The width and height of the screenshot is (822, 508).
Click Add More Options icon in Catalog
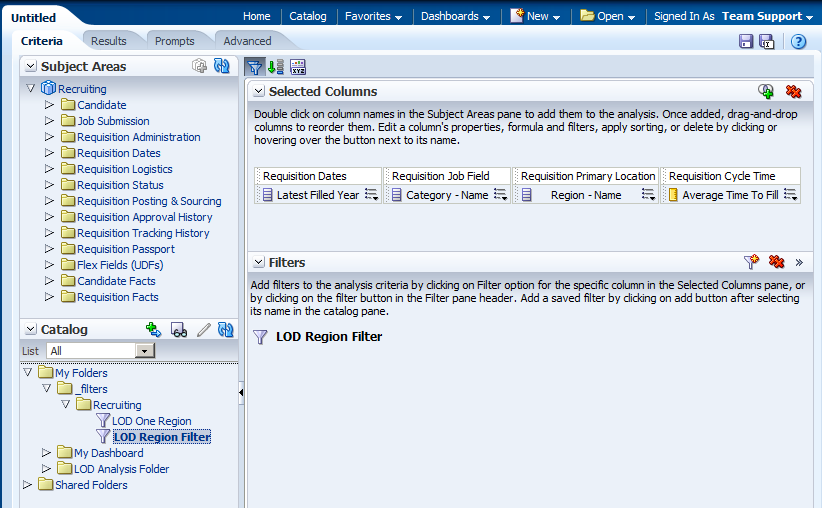click(x=154, y=329)
